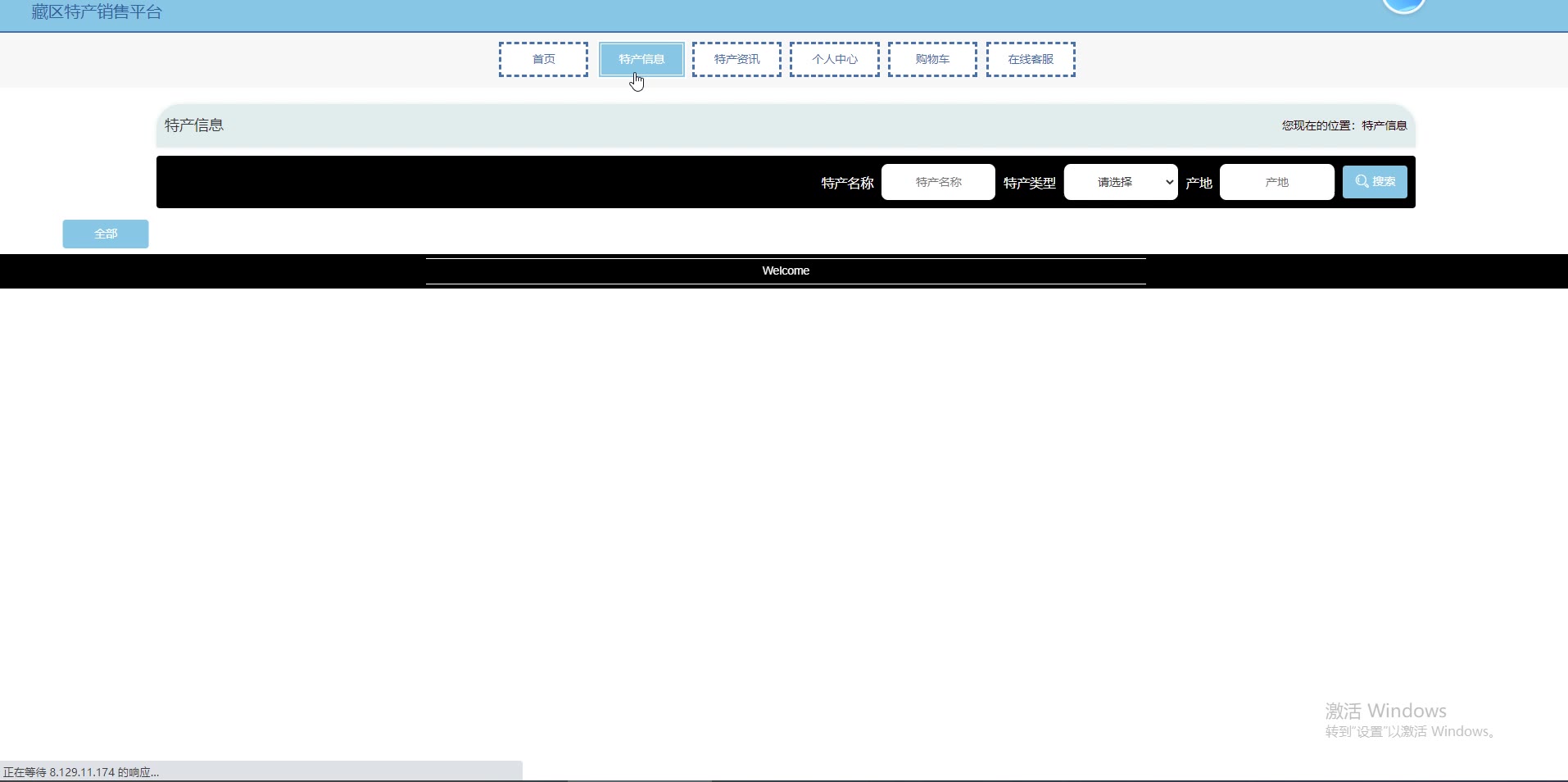This screenshot has width=1568, height=782.
Task: Expand the 特产类型 请选择 dropdown
Action: coord(1121,182)
